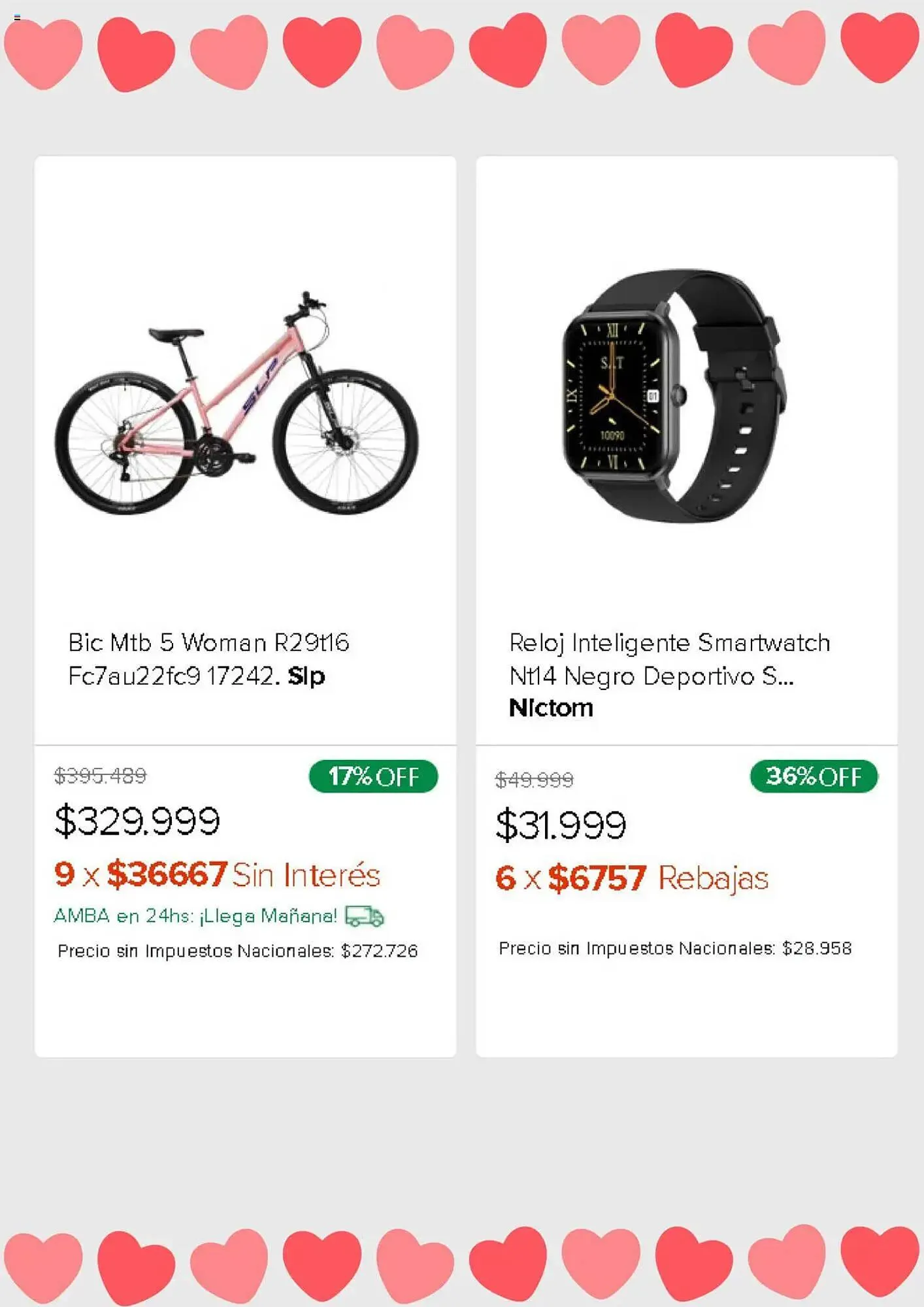Click AMBA en 24hs delivery notice

click(195, 916)
